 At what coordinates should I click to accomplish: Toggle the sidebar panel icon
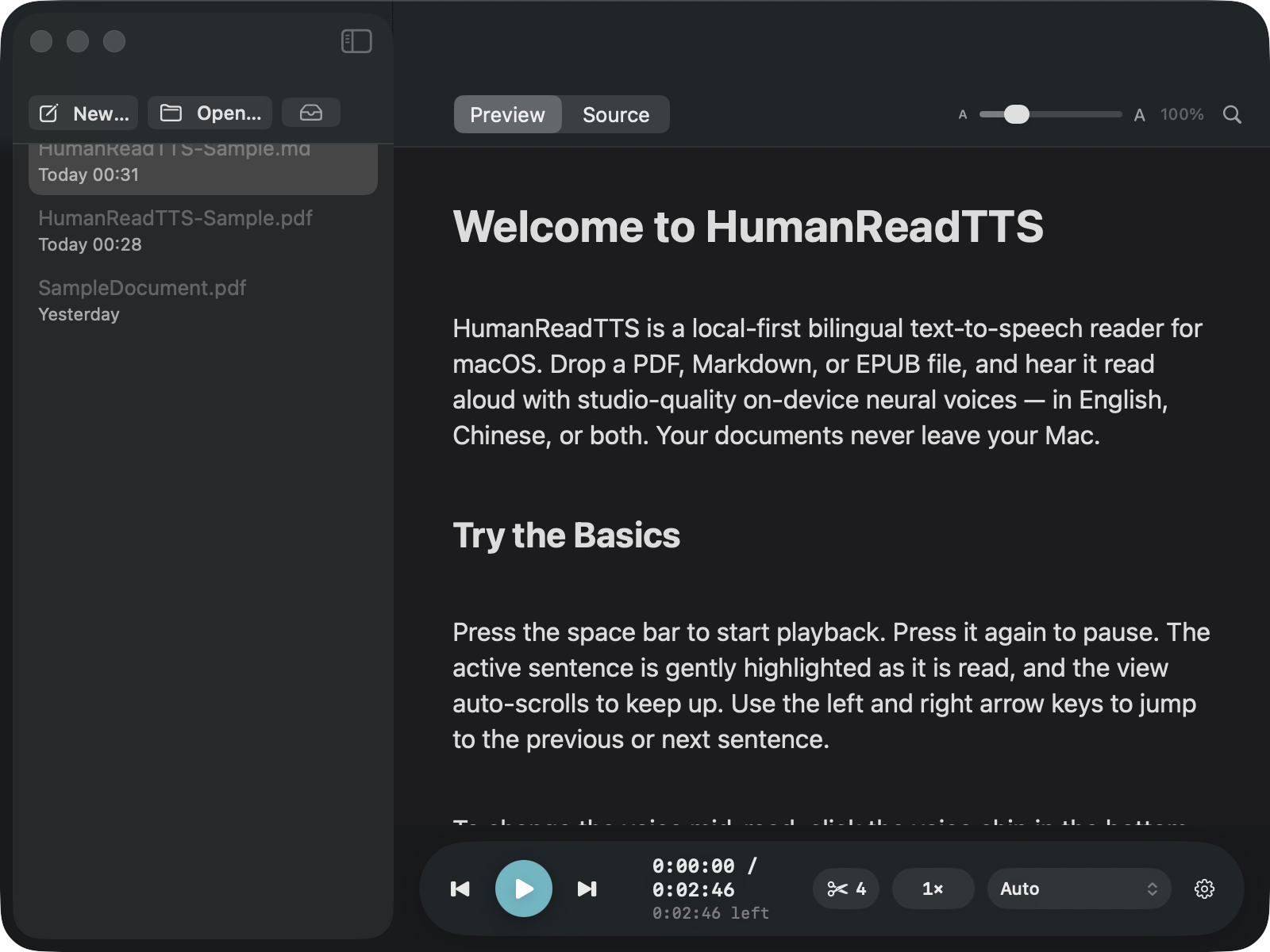356,41
